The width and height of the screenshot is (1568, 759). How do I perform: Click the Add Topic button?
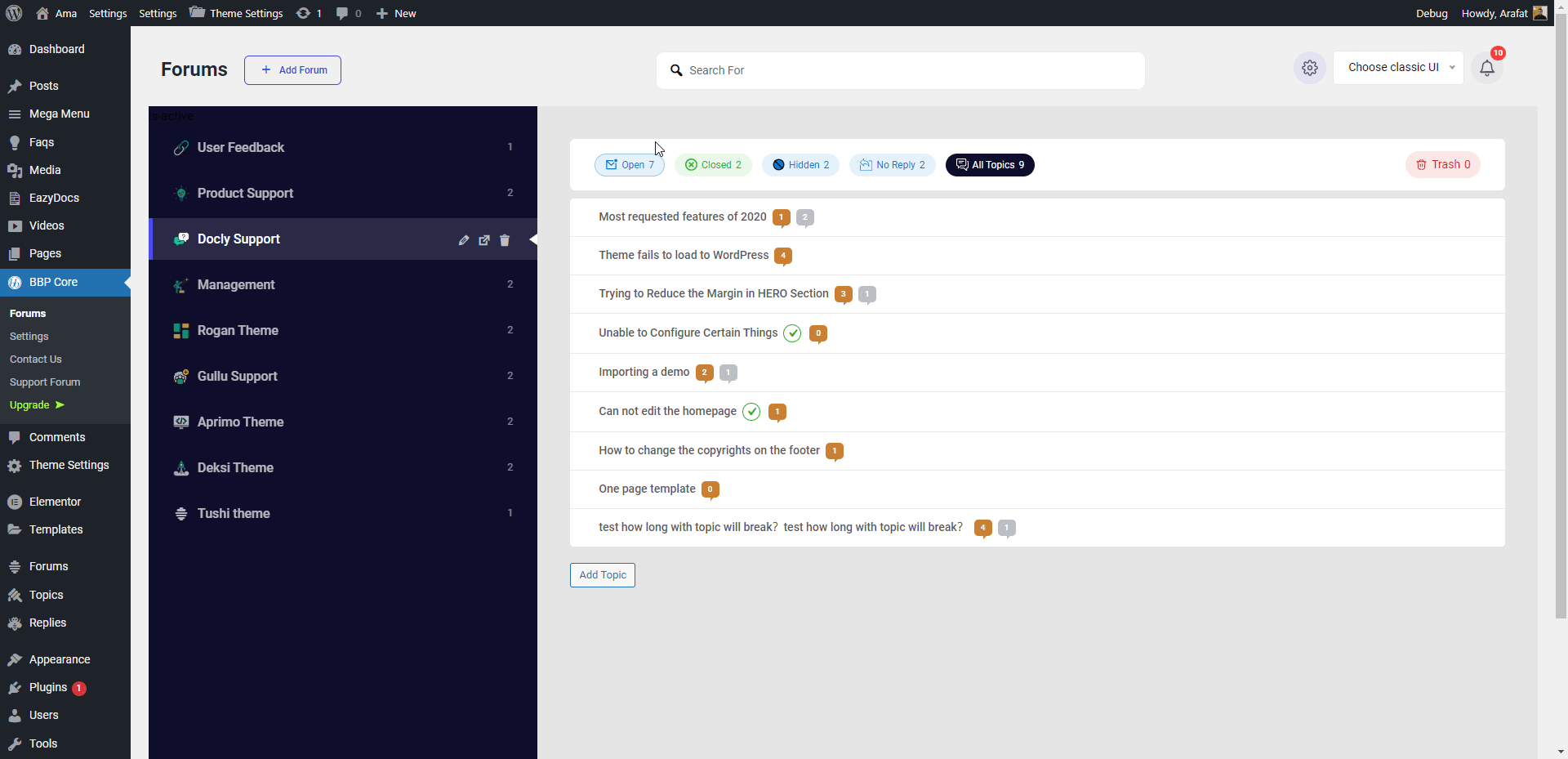pyautogui.click(x=602, y=575)
